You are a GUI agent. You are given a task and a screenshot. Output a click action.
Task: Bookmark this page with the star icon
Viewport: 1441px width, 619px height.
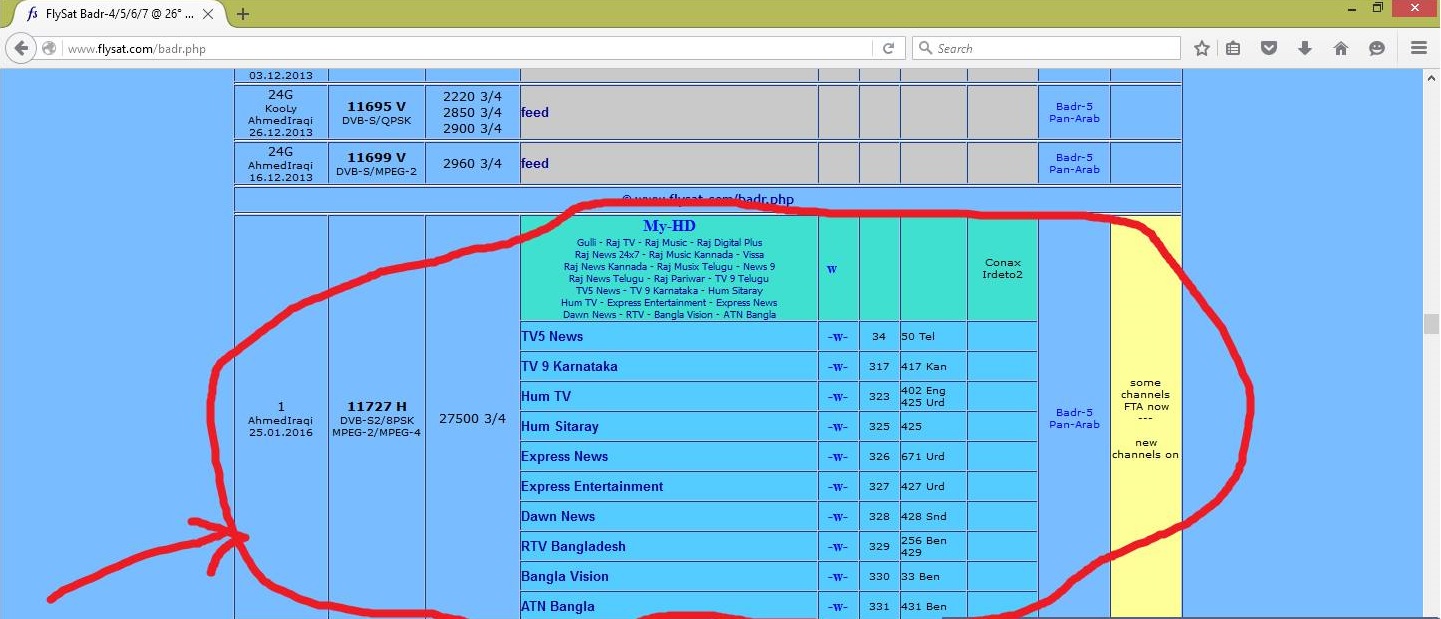(1202, 48)
